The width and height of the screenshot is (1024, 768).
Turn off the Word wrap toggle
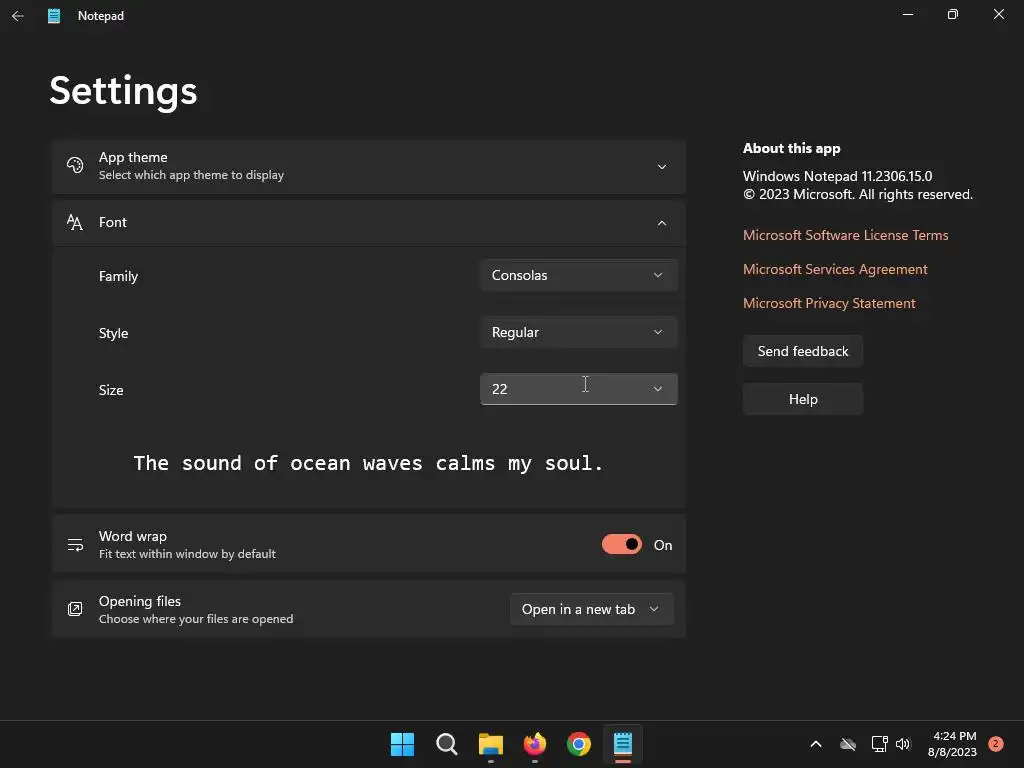(x=622, y=545)
